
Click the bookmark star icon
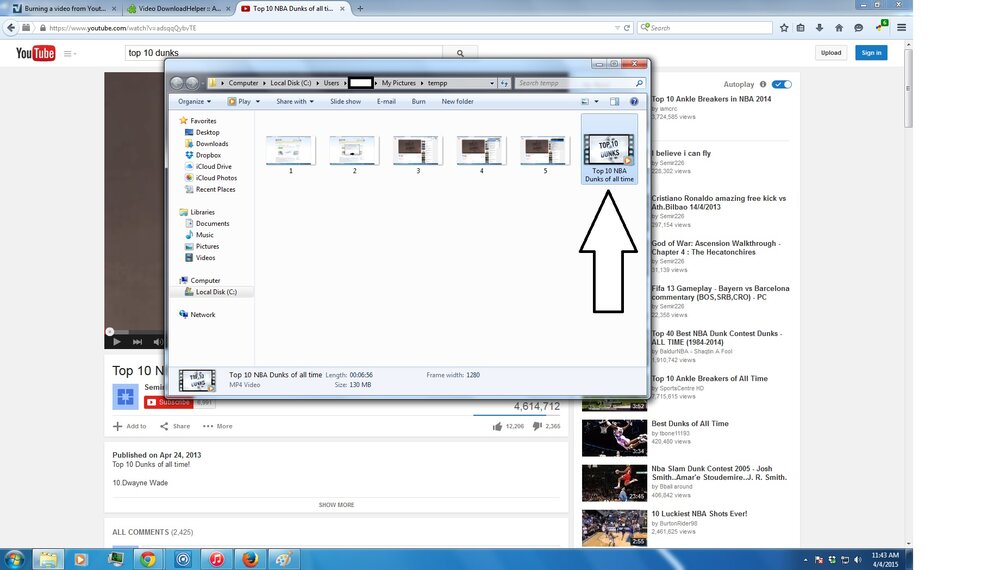(x=784, y=27)
